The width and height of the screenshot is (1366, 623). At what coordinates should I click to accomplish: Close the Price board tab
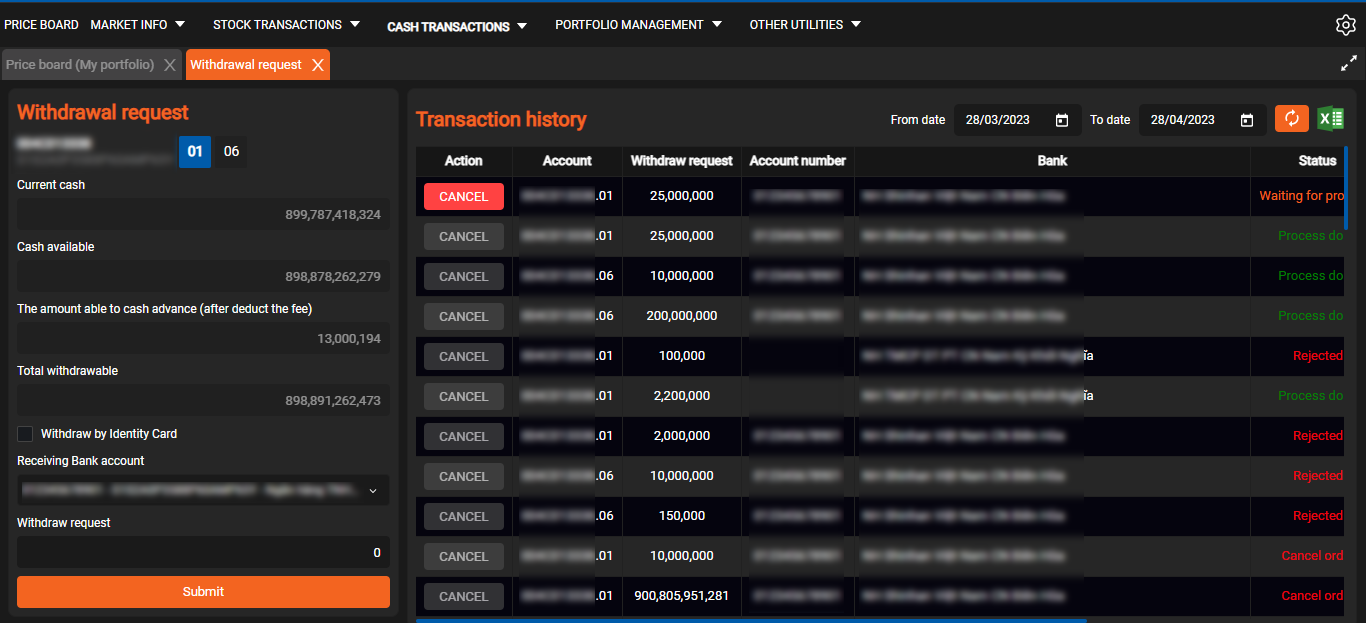coord(170,65)
